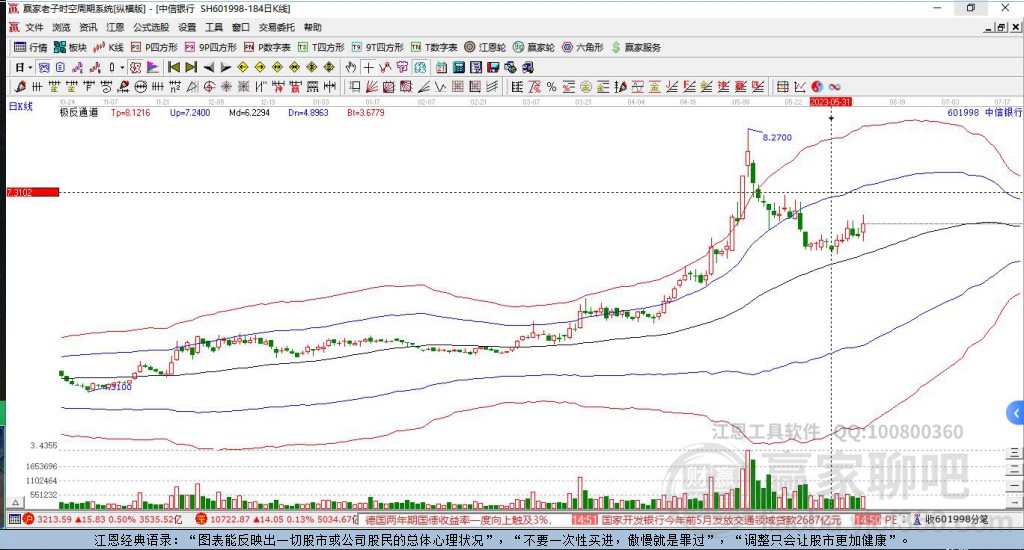Click the up arrow at bottom-left of volume panel
The height and width of the screenshot is (550, 1024).
[x=16, y=502]
